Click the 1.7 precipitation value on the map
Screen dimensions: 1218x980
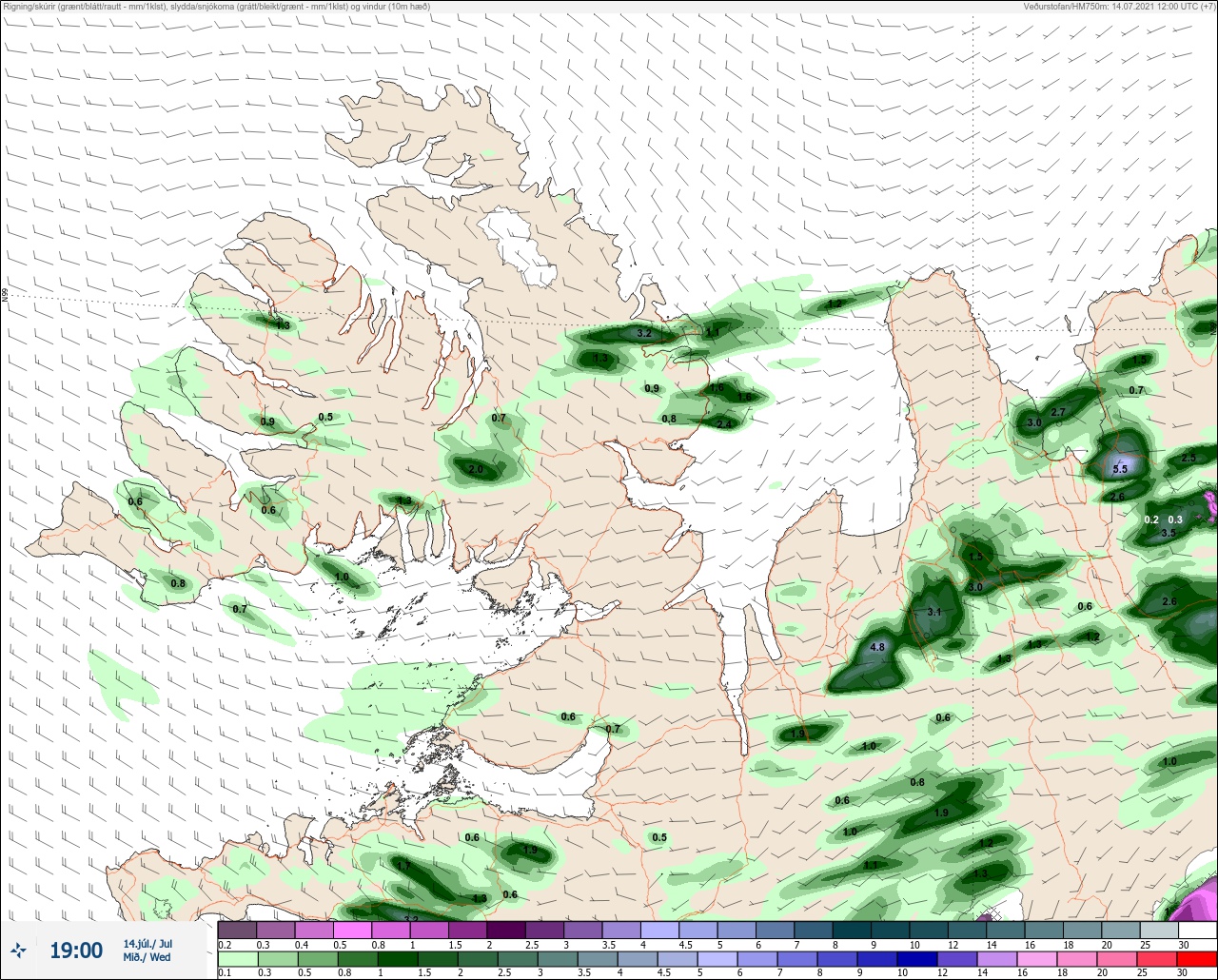403,865
